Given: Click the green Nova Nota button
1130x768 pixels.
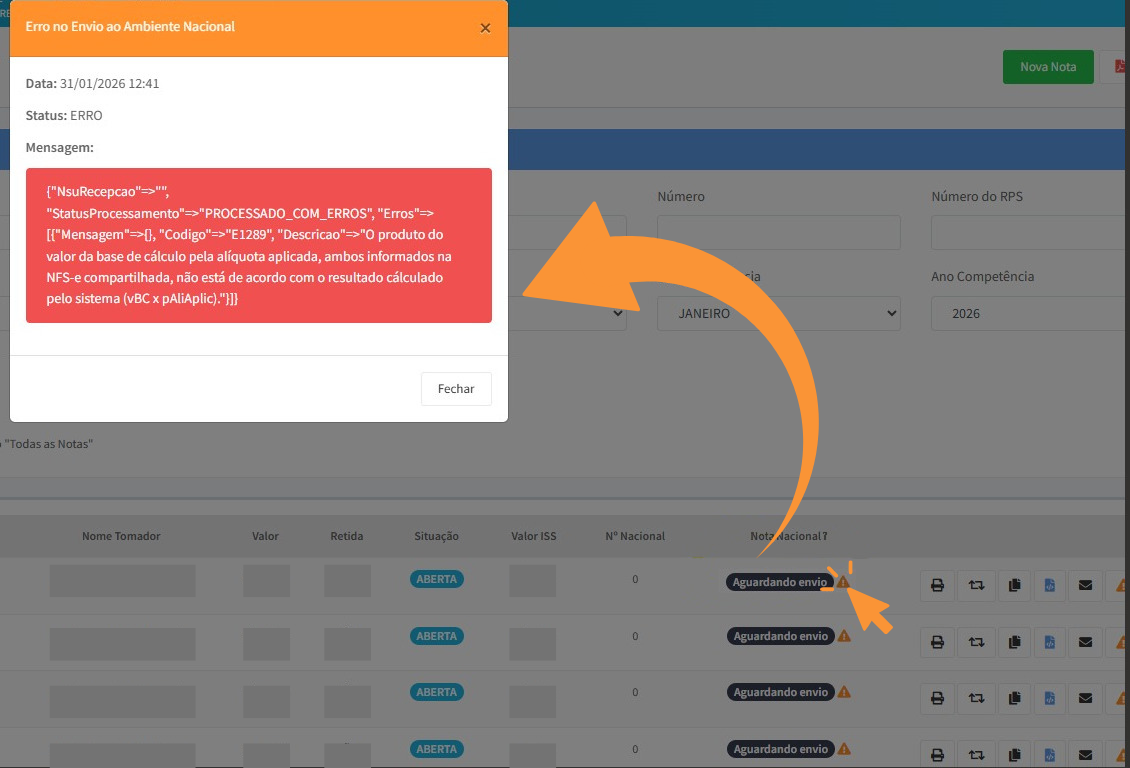Looking at the screenshot, I should pyautogui.click(x=1047, y=67).
